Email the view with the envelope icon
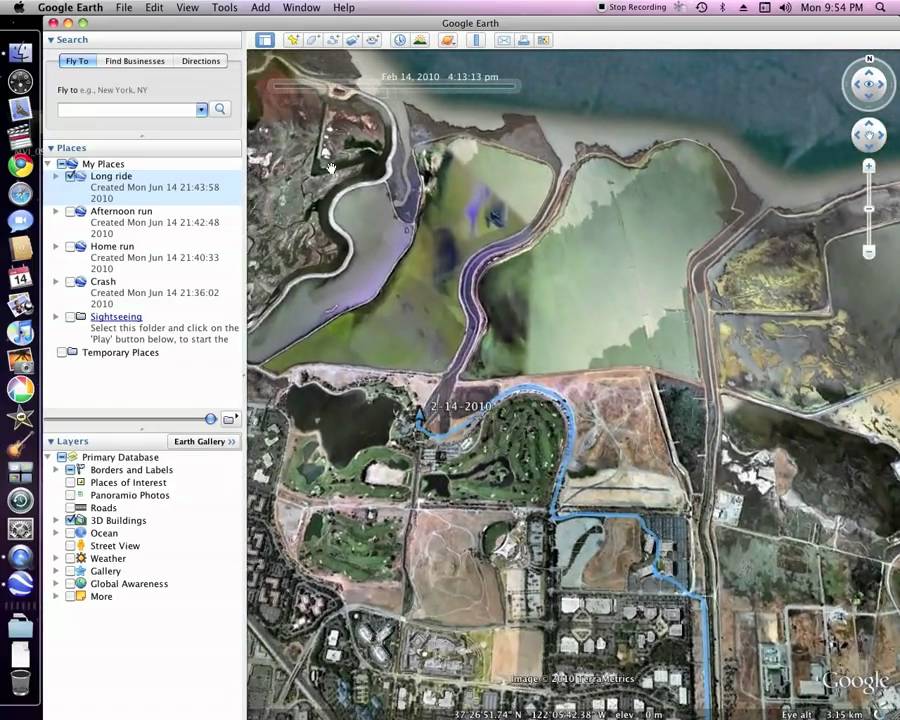 [x=503, y=40]
